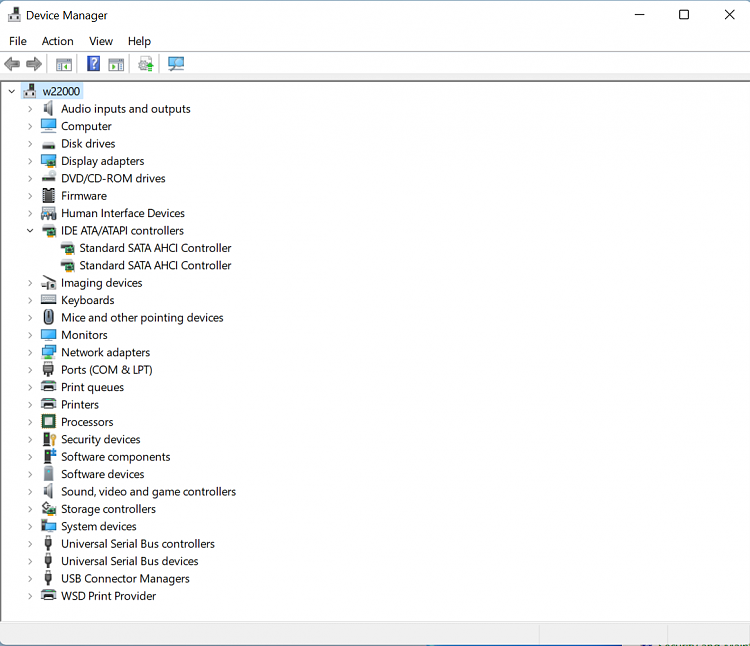Expand the Monitors category

(30, 335)
